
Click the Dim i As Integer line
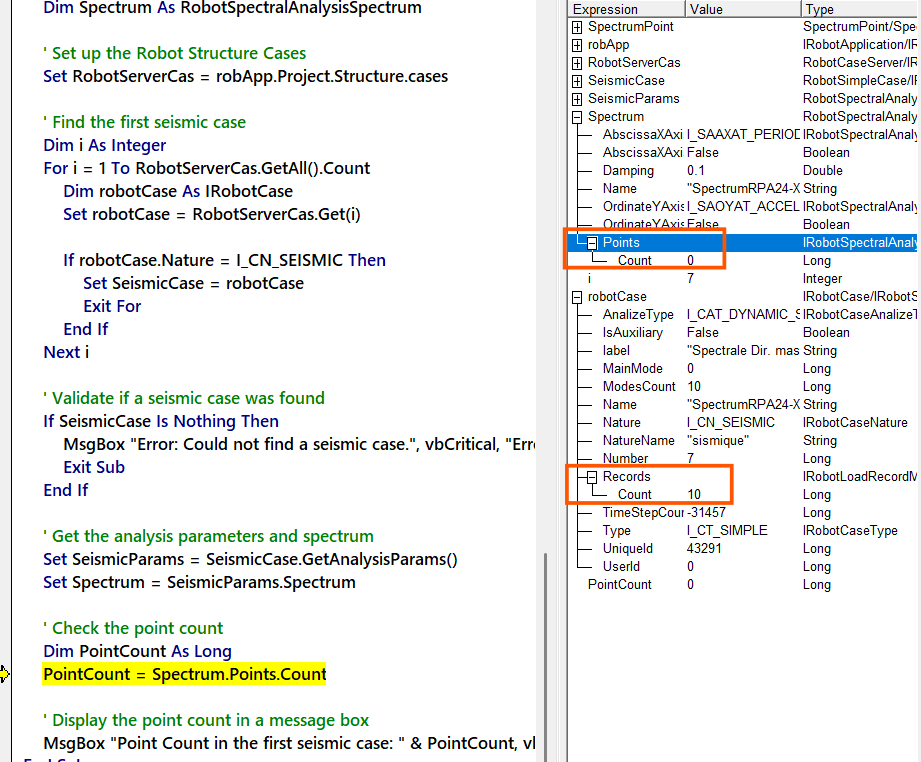[x=105, y=145]
